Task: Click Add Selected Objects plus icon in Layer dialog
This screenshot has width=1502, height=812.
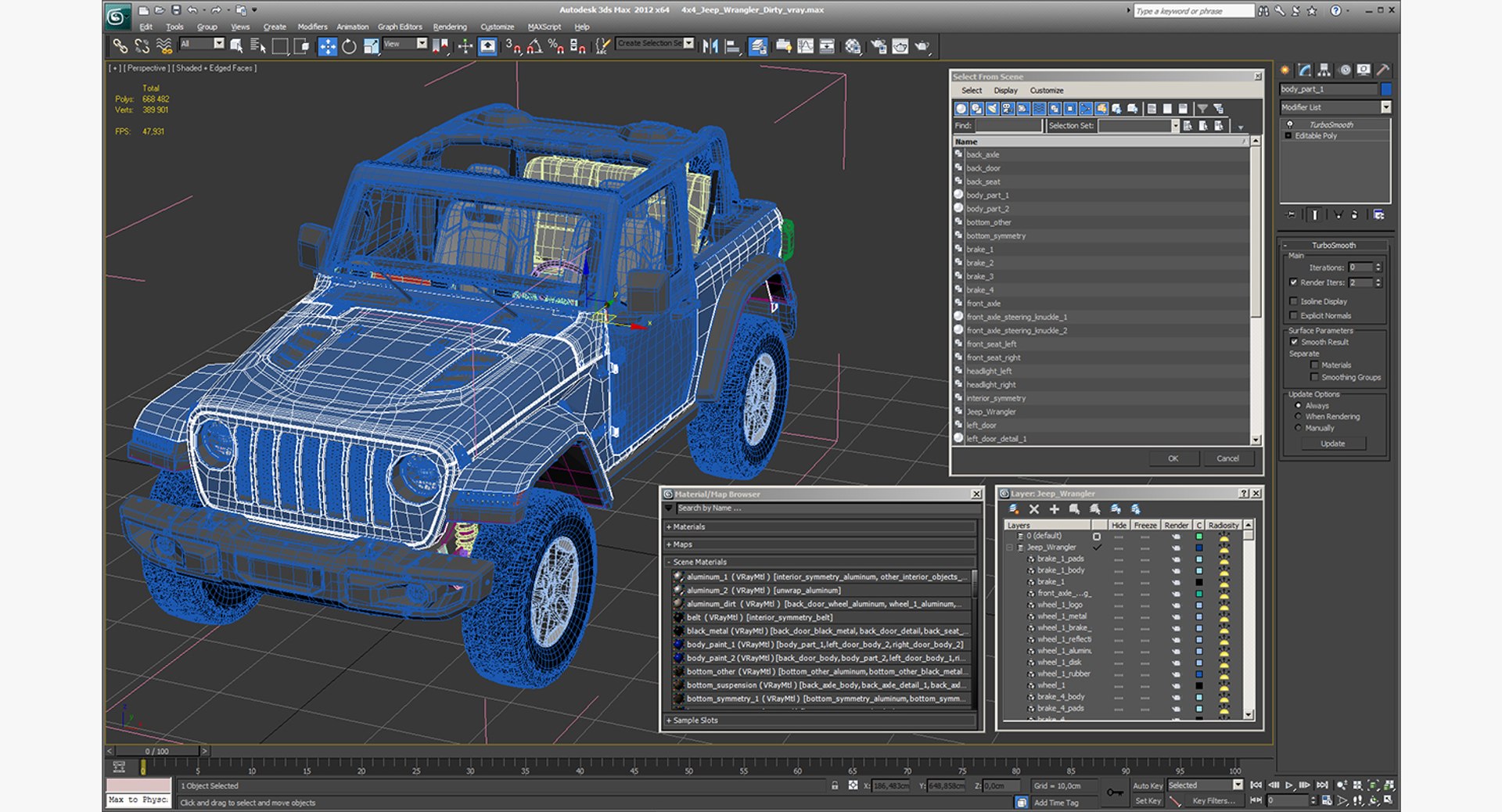Action: coord(1054,509)
